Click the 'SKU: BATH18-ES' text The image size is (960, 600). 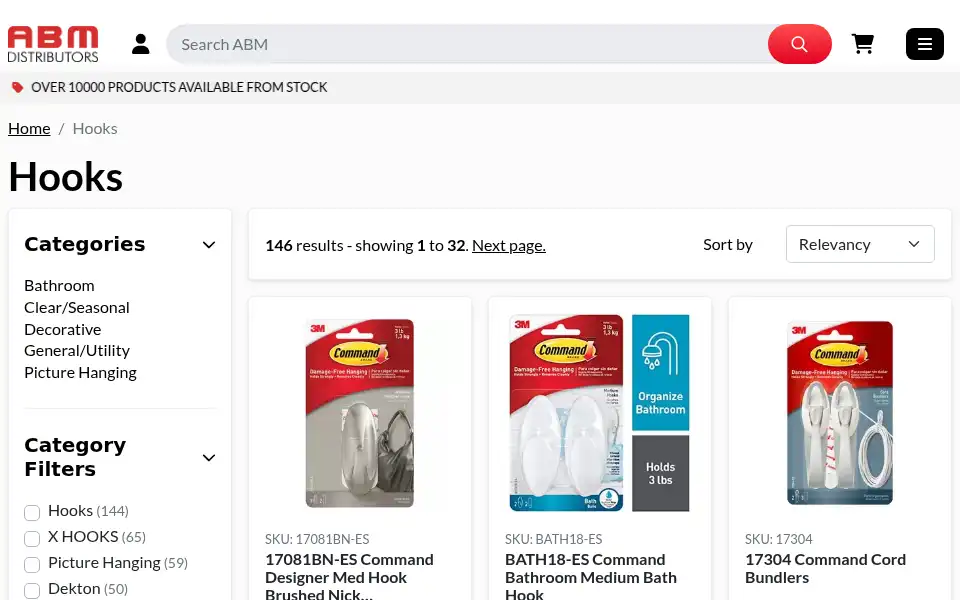point(553,539)
